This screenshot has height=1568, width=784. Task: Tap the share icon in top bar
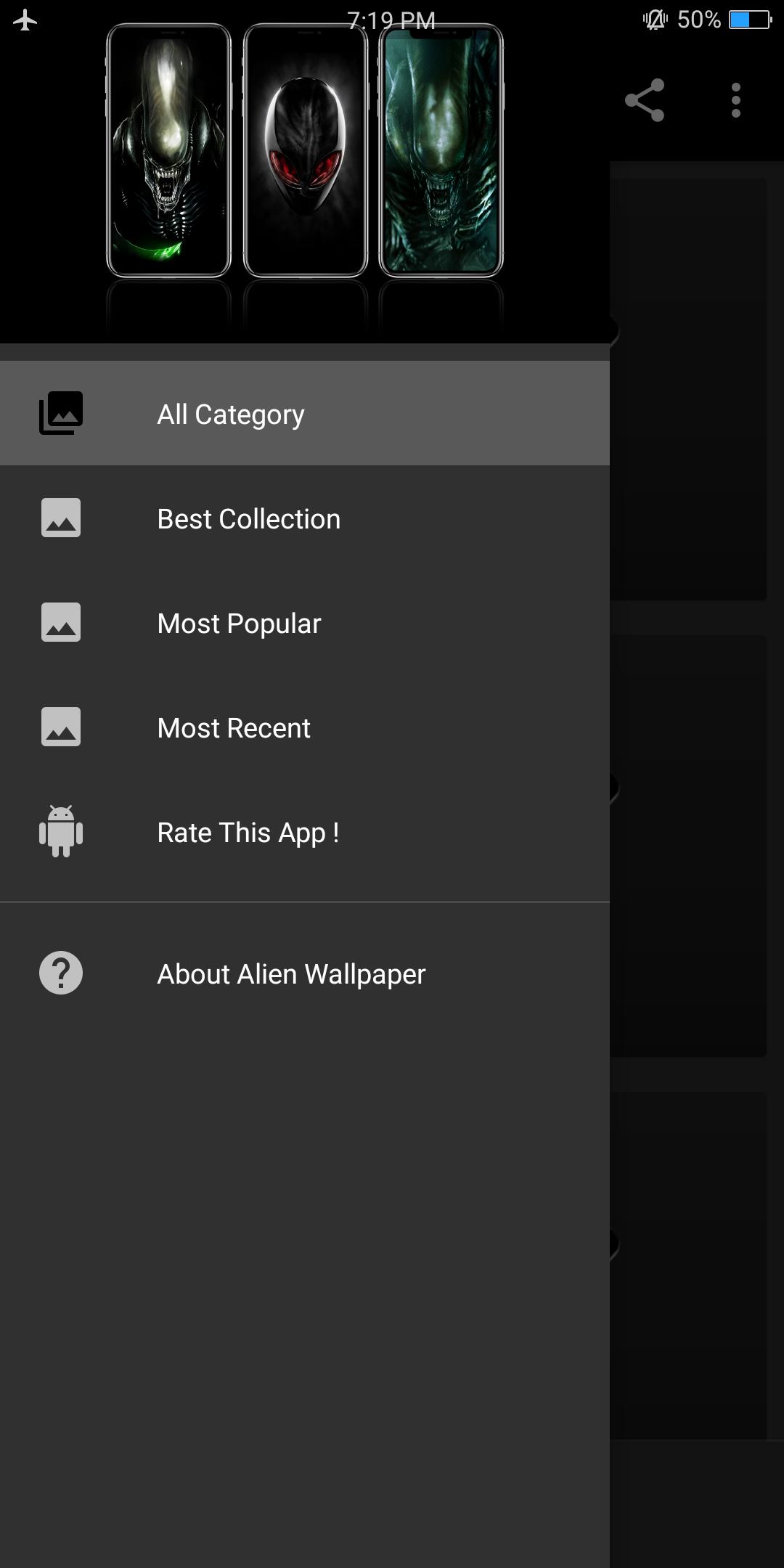[x=645, y=100]
